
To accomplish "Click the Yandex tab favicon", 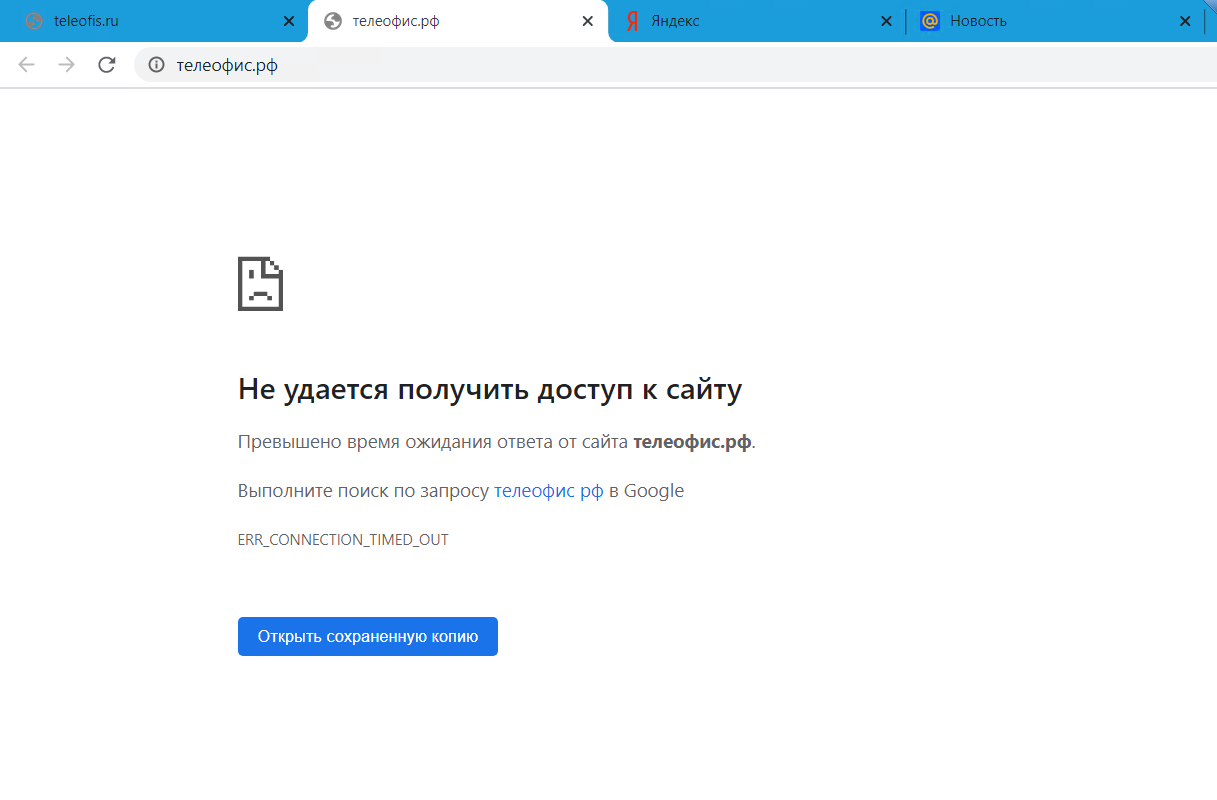I will click(x=633, y=21).
